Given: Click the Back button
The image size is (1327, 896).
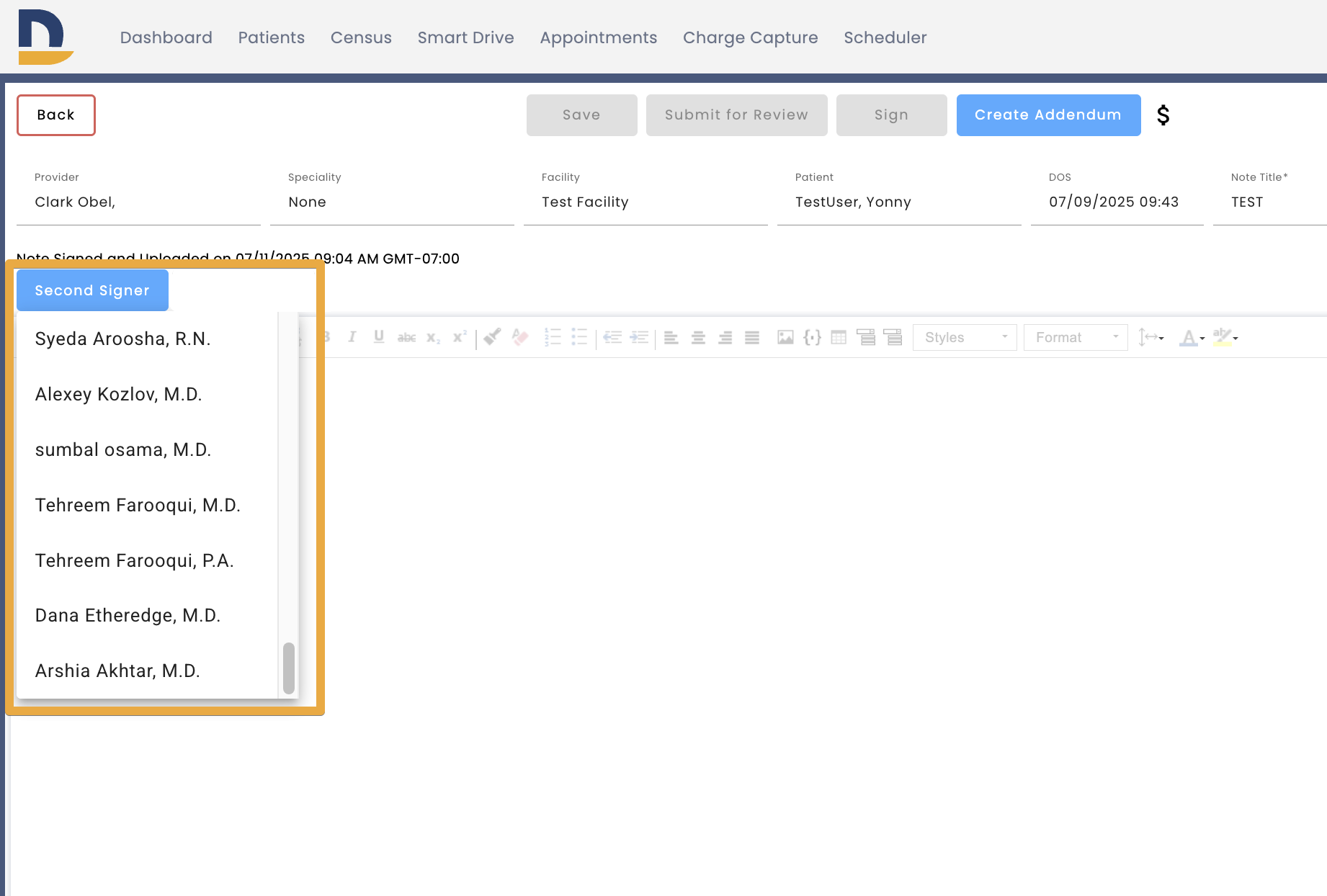Looking at the screenshot, I should (56, 115).
